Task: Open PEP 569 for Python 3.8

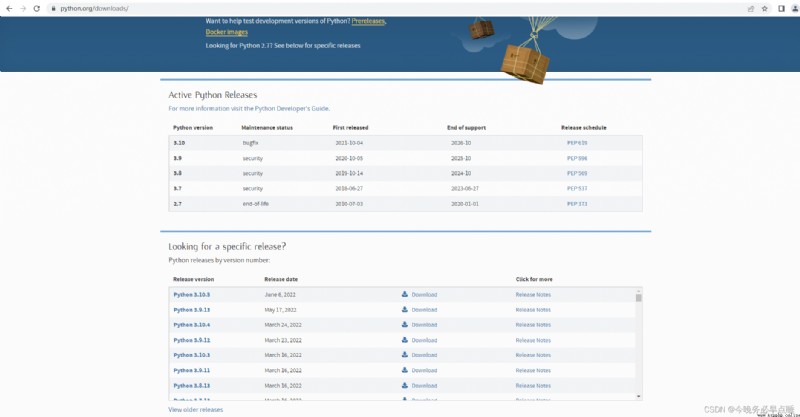Action: (577, 173)
